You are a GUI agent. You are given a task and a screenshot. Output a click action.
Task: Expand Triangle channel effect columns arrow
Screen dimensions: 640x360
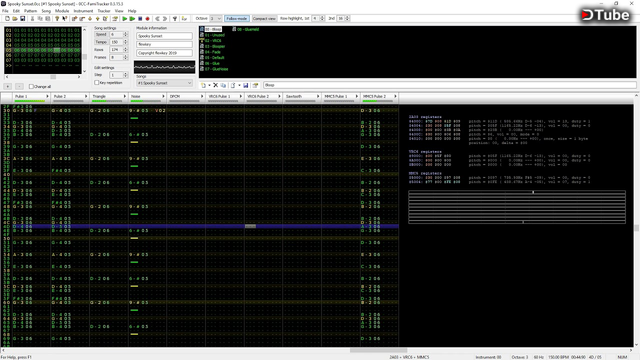pyautogui.click(x=124, y=96)
